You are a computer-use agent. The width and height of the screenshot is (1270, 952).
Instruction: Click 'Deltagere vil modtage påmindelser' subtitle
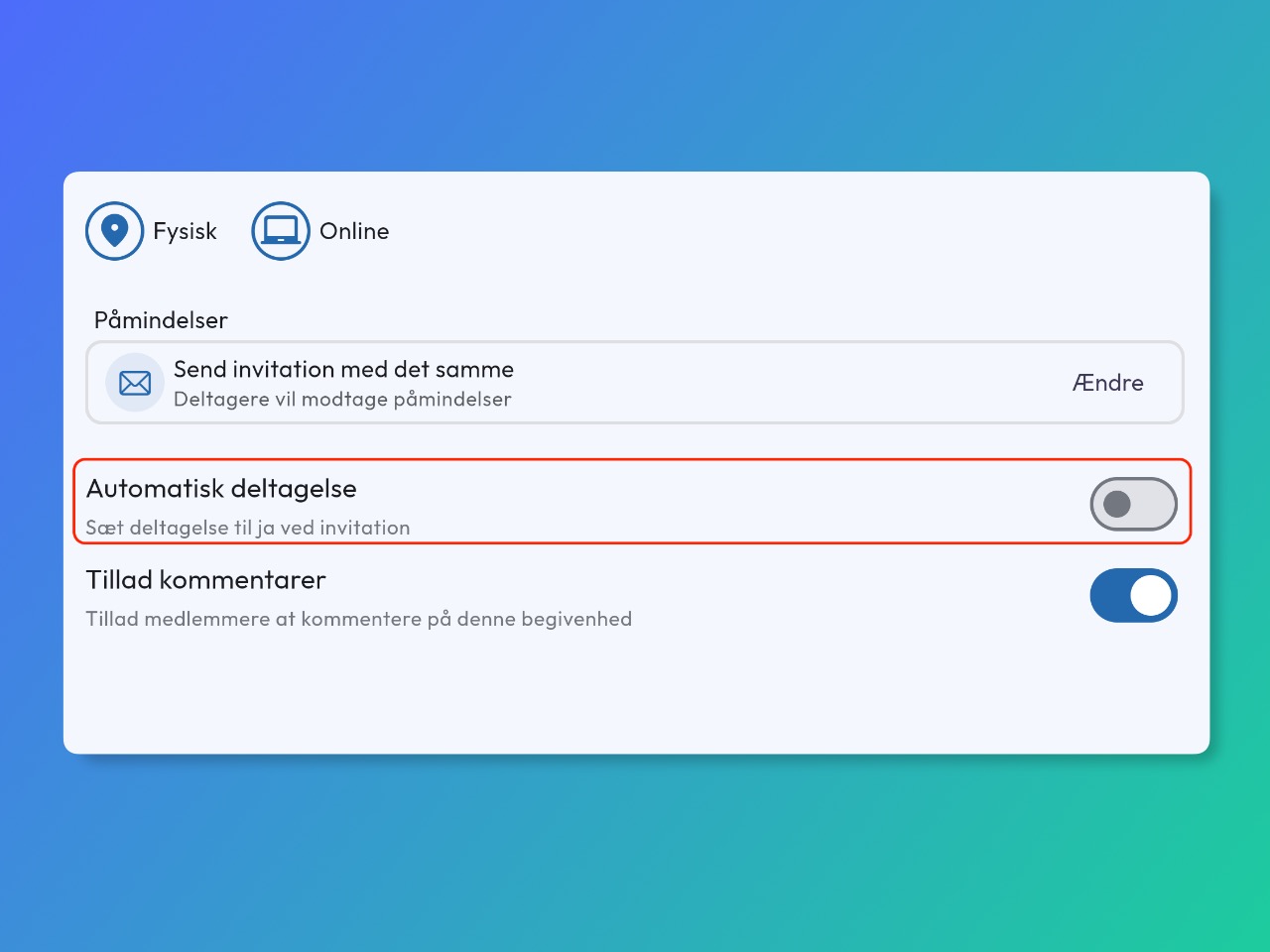pyautogui.click(x=342, y=399)
